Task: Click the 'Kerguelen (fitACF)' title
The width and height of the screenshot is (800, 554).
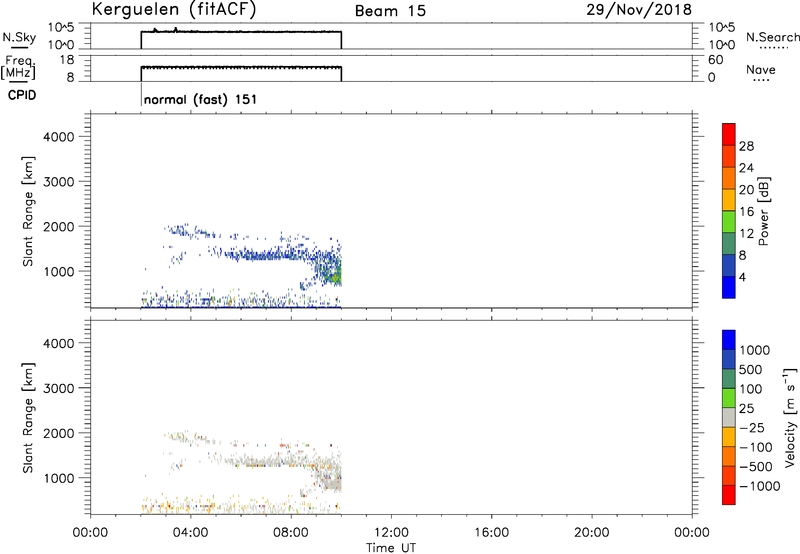Action: [173, 9]
